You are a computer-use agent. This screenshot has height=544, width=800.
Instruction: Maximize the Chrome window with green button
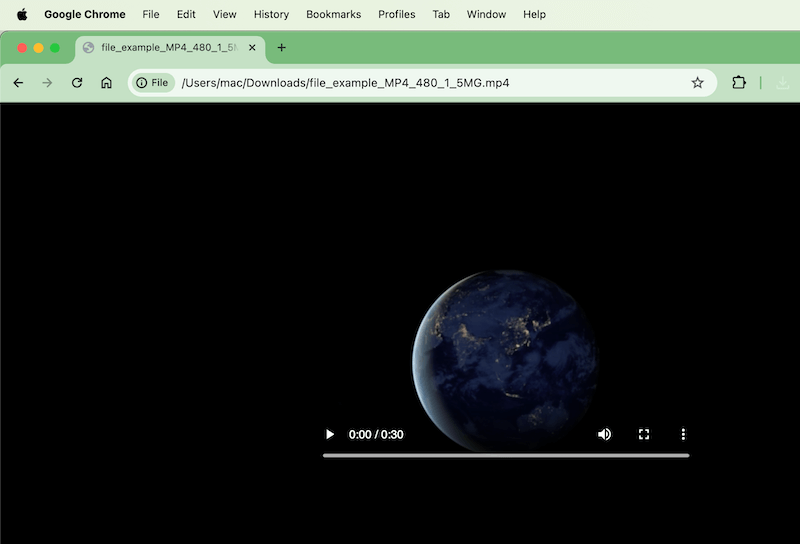click(55, 48)
